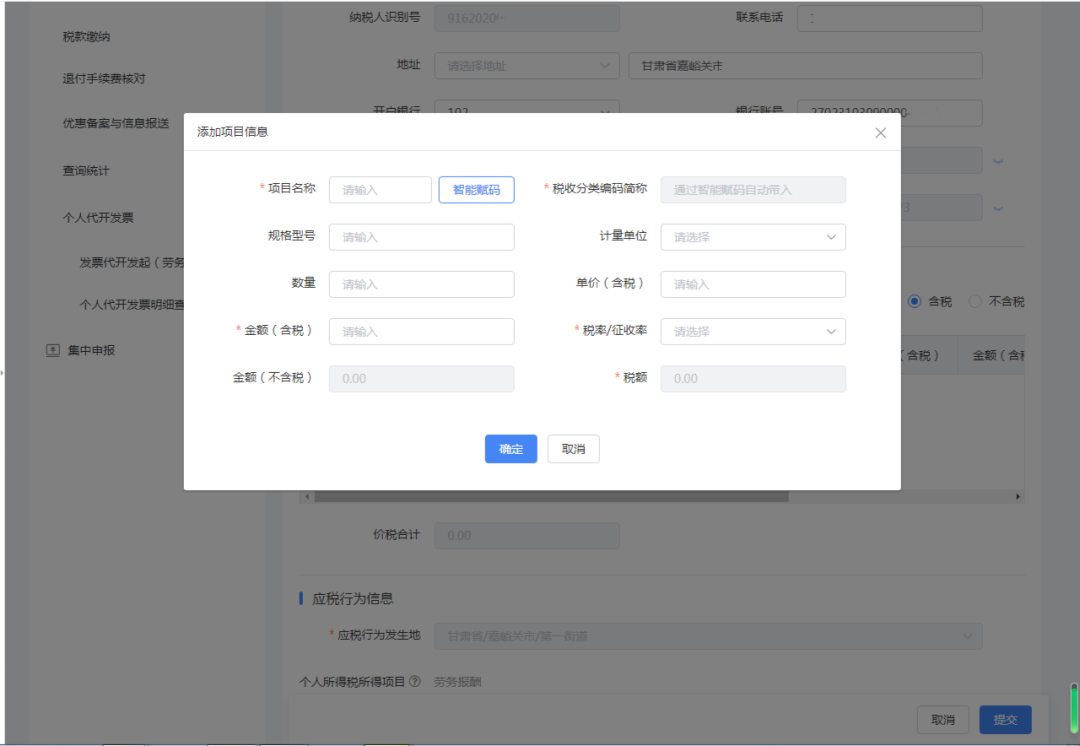Select the 含税 radio button
Image resolution: width=1080 pixels, height=746 pixels.
(913, 300)
